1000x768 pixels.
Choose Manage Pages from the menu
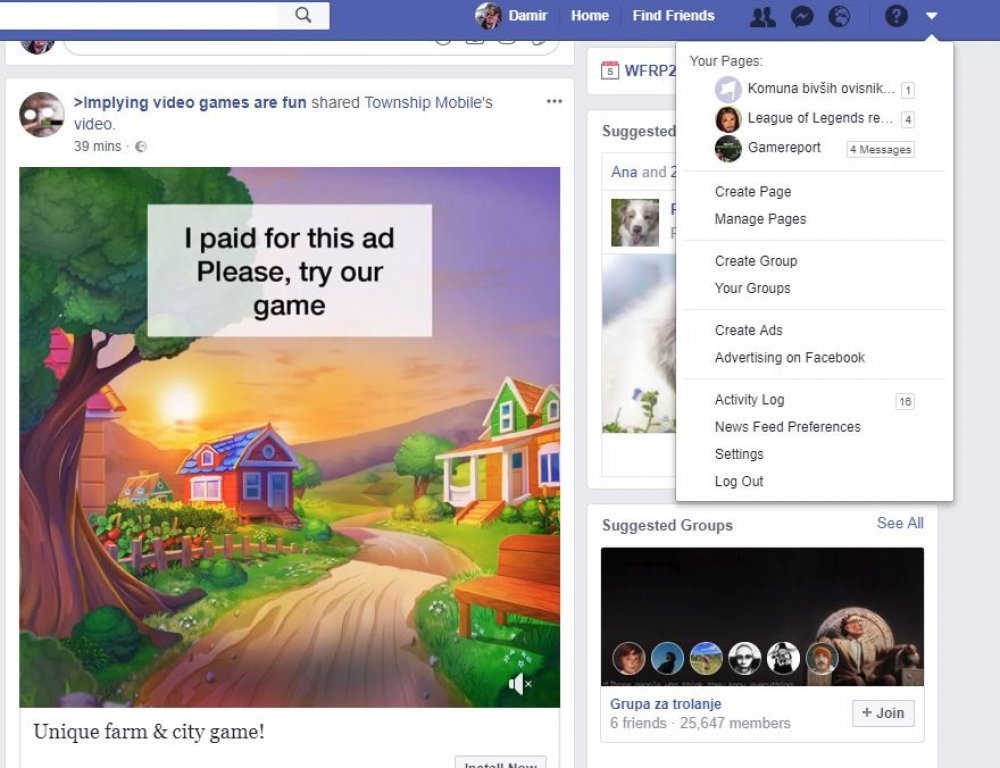760,219
